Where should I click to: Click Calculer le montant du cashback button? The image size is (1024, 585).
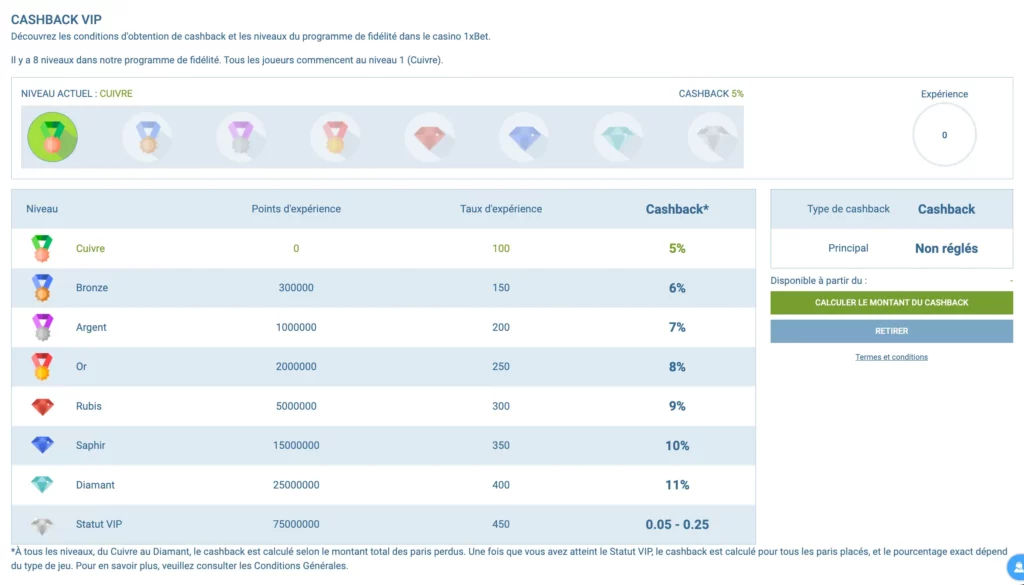tap(891, 303)
